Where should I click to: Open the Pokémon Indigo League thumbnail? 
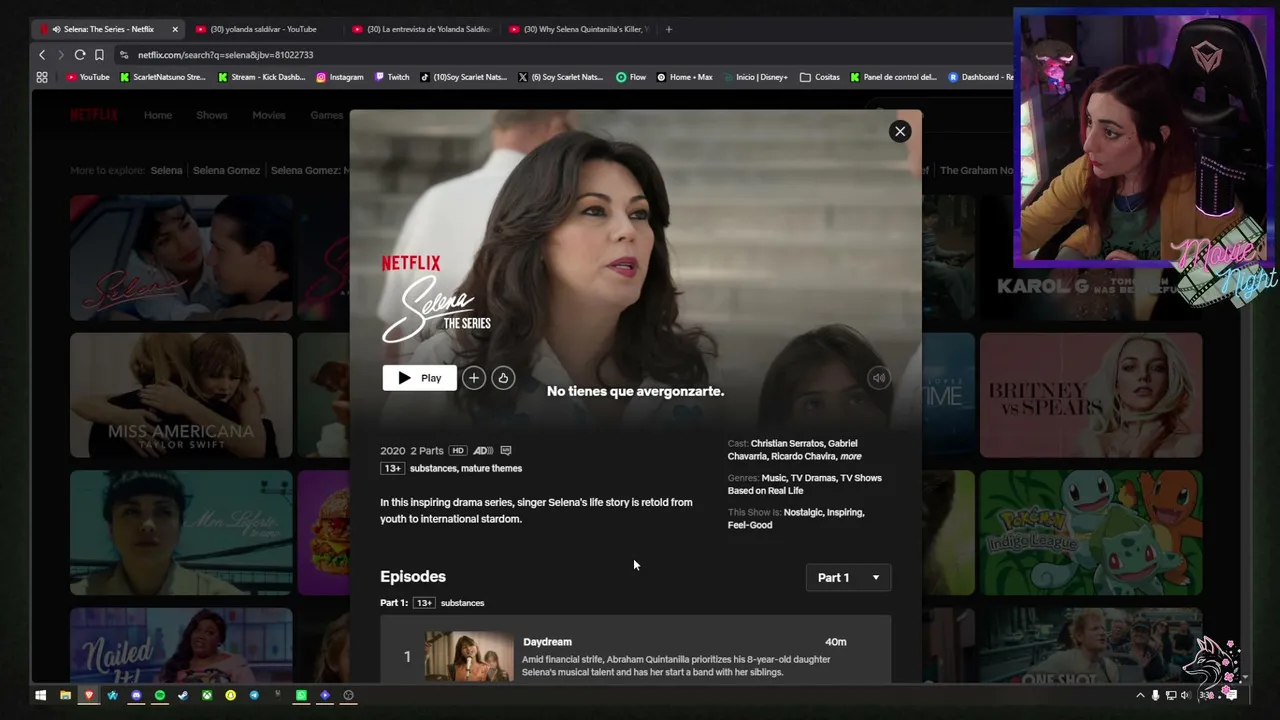[x=1091, y=533]
